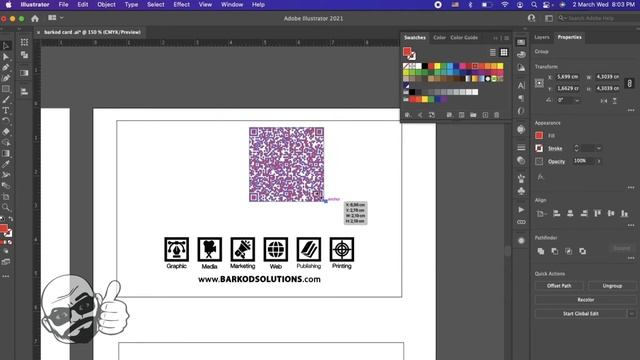Click the X position input field
The image size is (640, 360).
(x=568, y=77)
